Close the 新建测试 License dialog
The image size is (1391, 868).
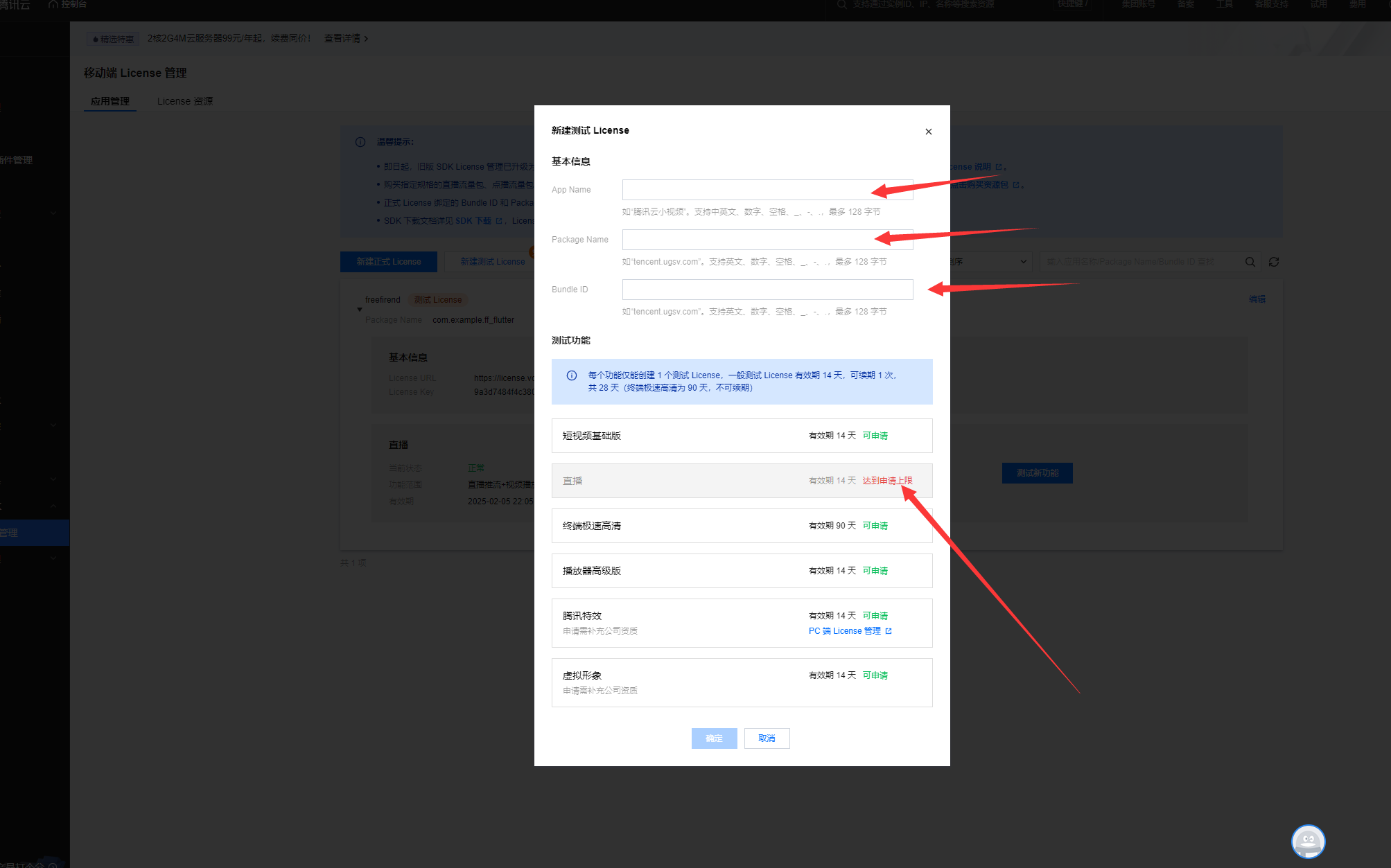(928, 132)
